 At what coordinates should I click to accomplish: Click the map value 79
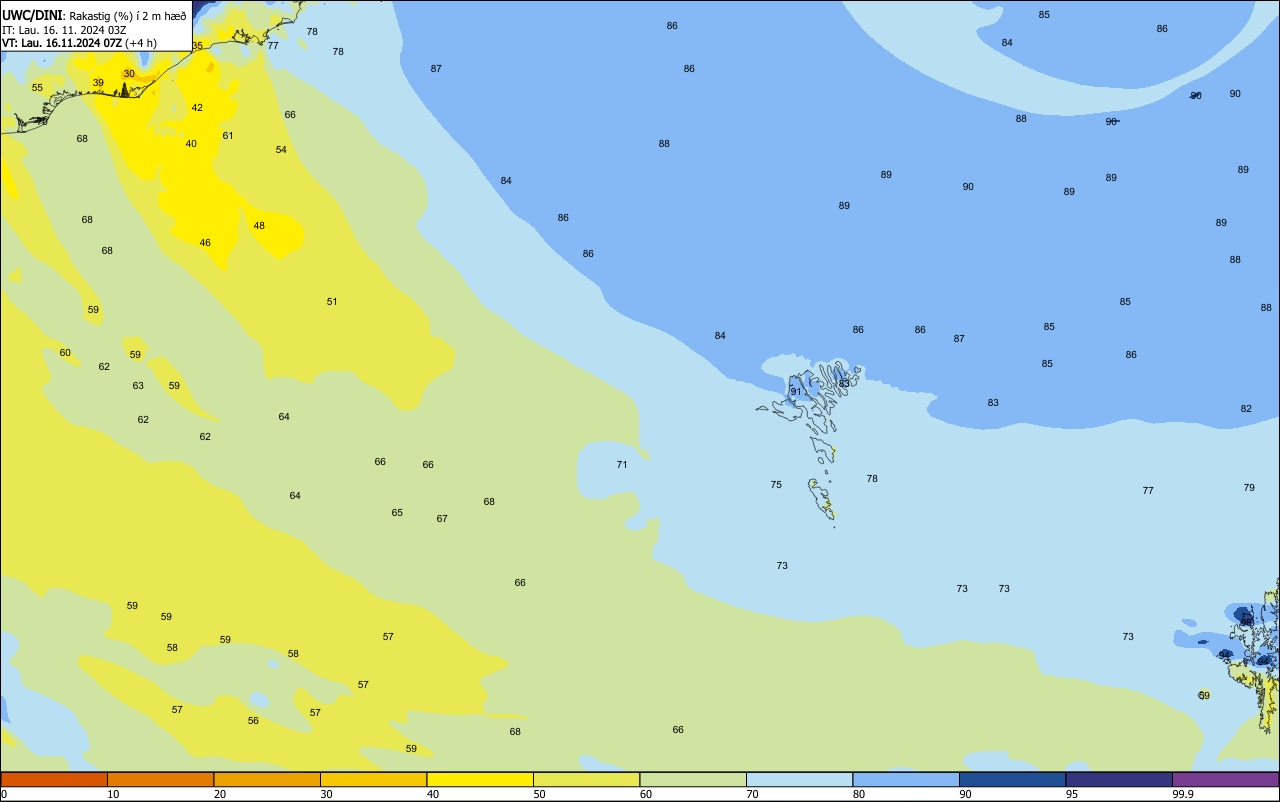click(1249, 488)
